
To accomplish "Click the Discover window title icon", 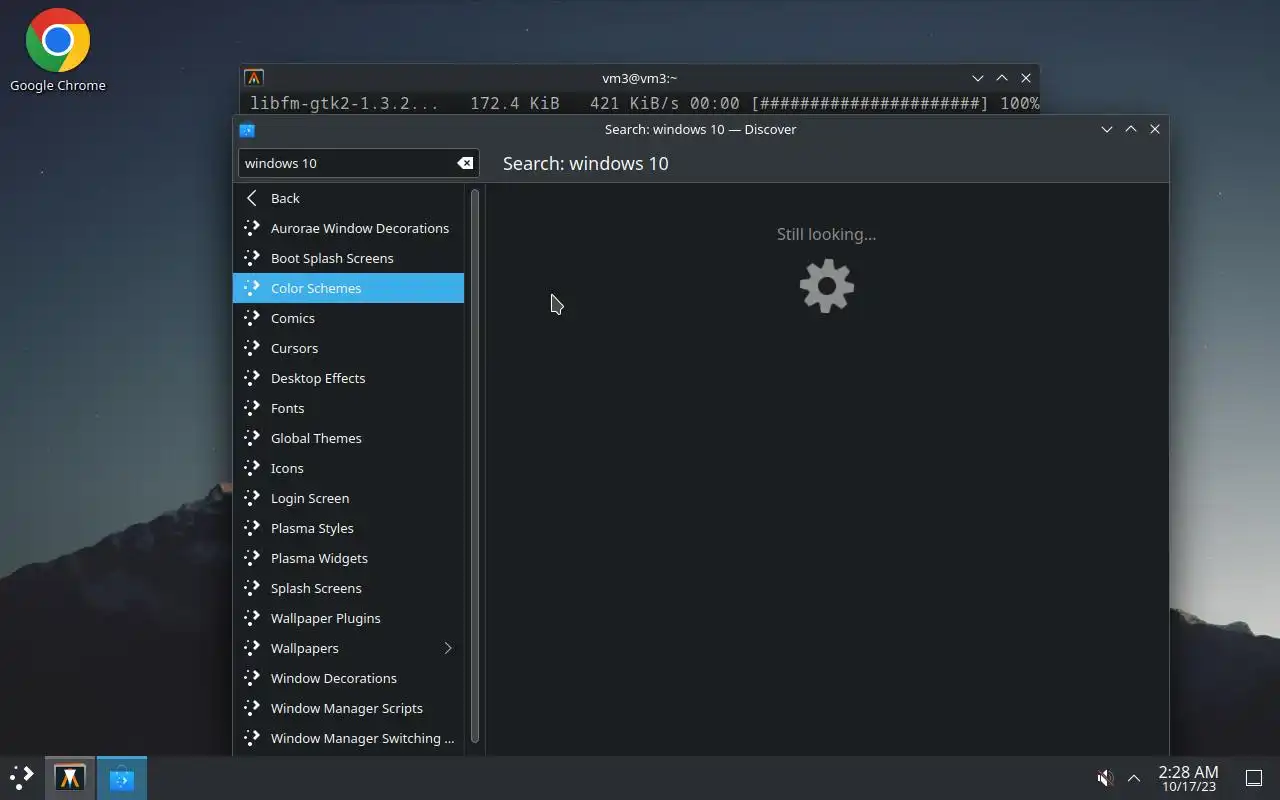I will pyautogui.click(x=247, y=130).
